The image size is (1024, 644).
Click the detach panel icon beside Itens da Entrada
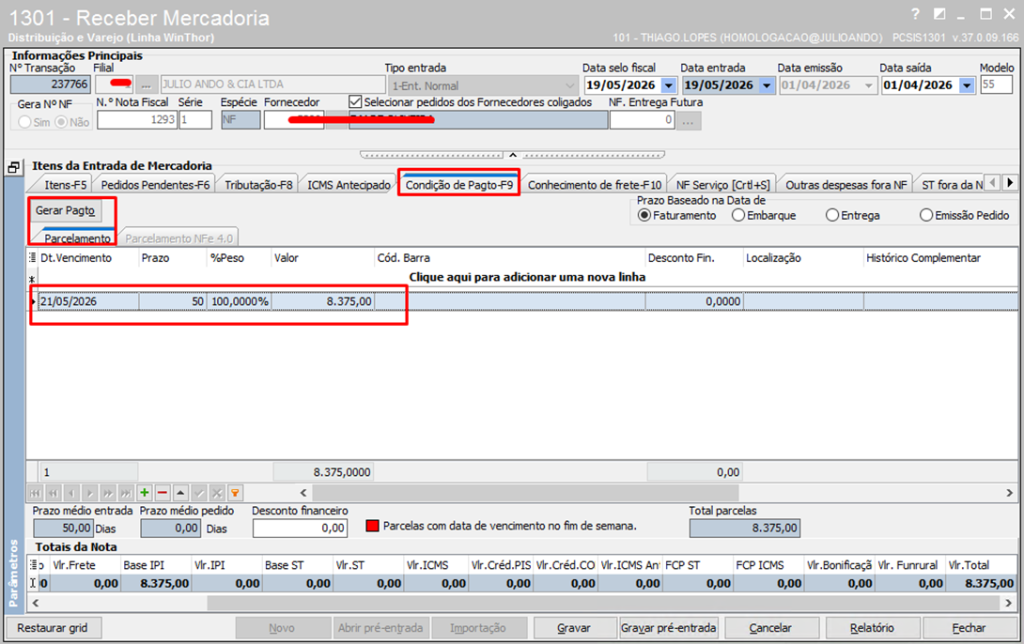[14, 168]
